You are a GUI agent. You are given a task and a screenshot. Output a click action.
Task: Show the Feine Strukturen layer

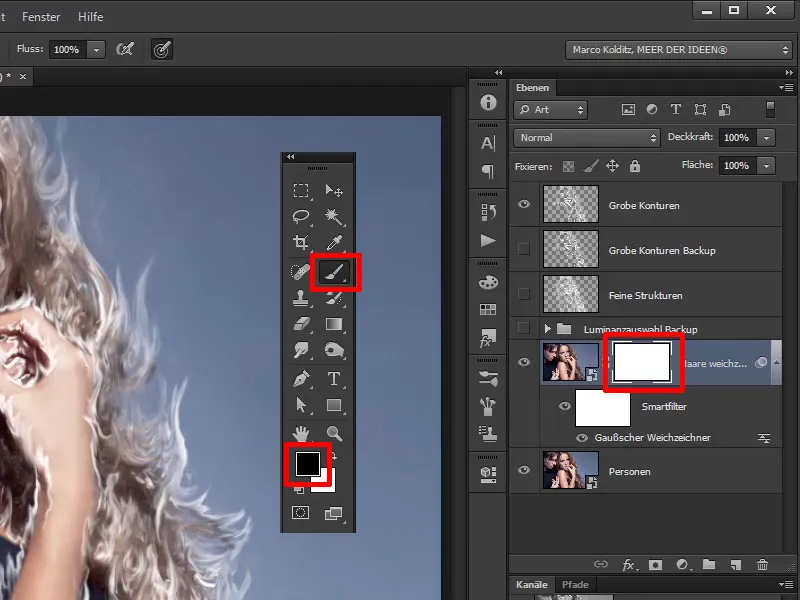(524, 294)
